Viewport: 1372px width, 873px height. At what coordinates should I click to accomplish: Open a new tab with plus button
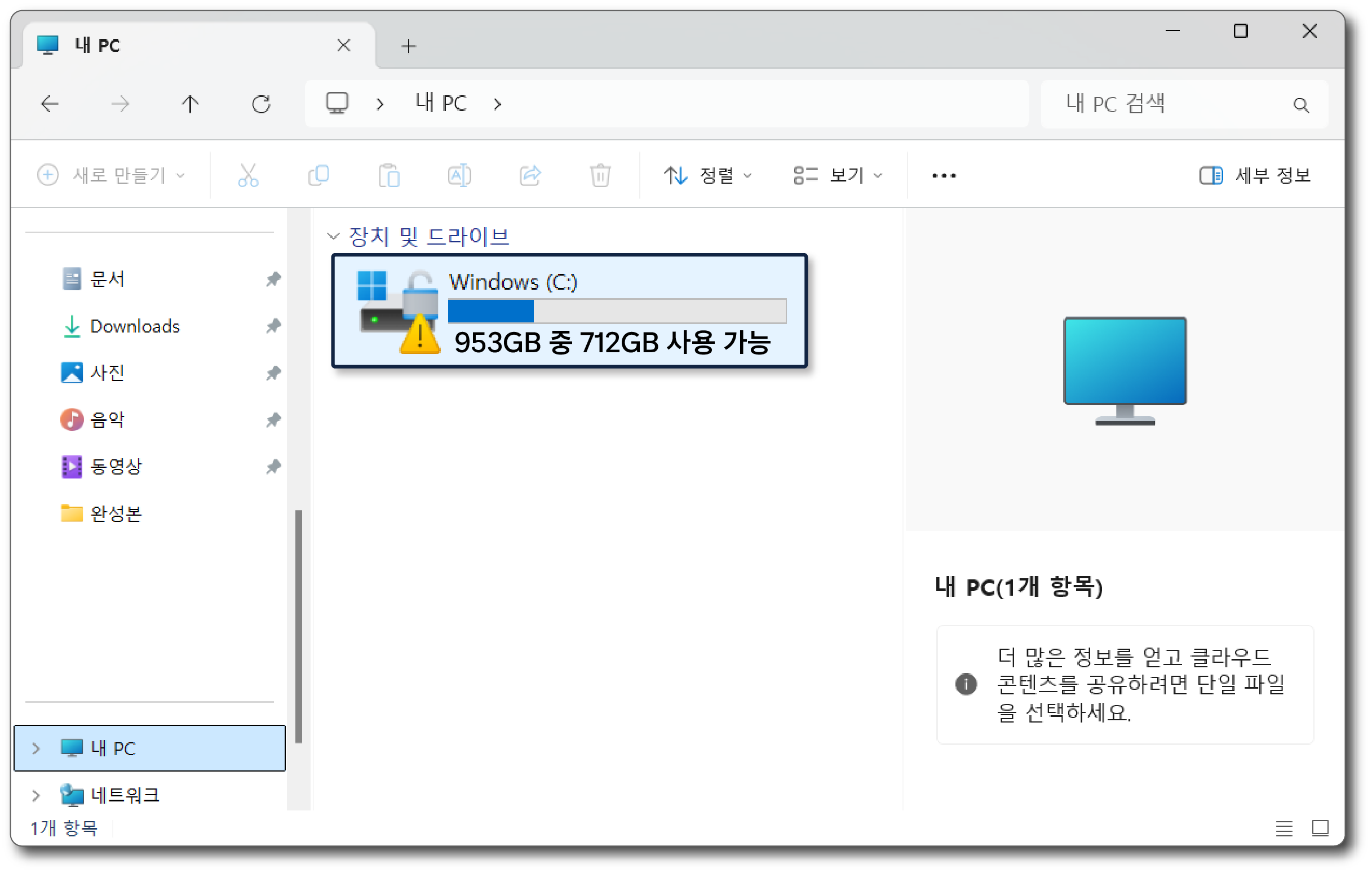pyautogui.click(x=409, y=46)
